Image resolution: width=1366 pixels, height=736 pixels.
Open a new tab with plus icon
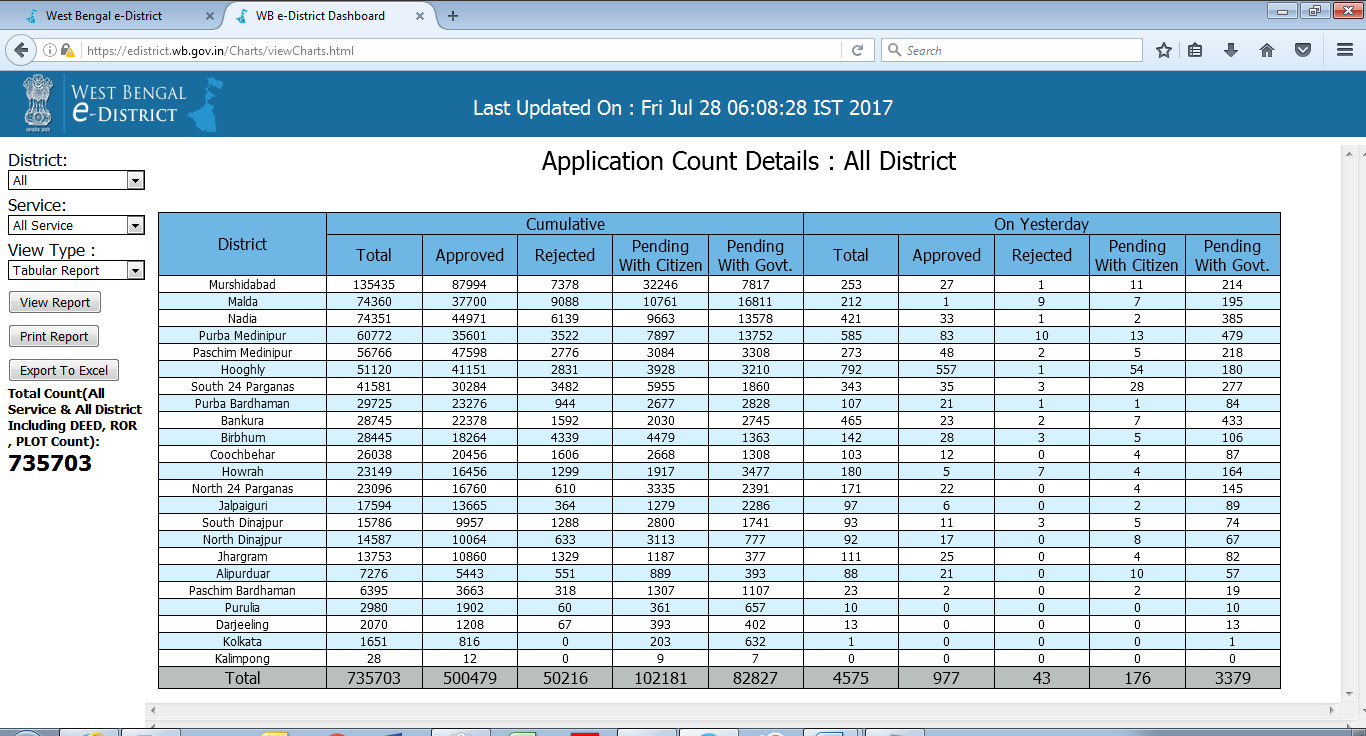click(x=453, y=16)
